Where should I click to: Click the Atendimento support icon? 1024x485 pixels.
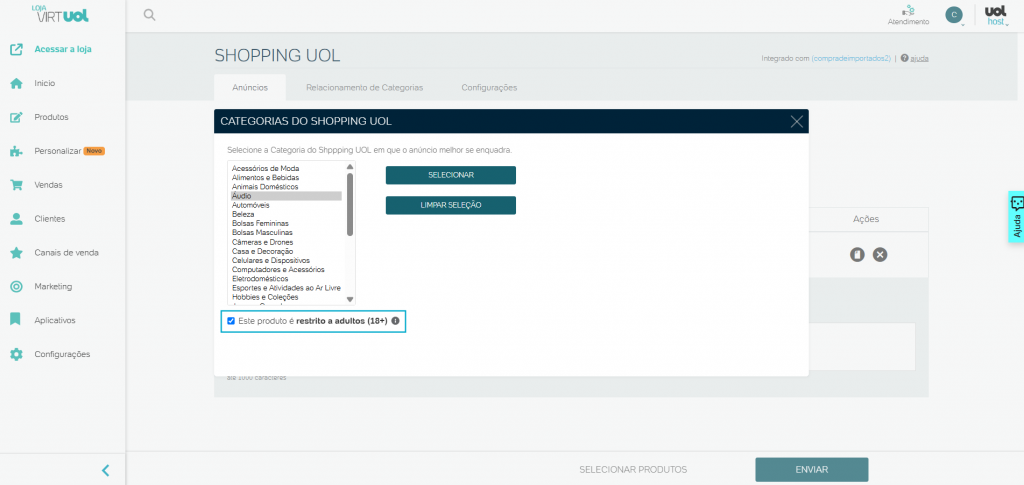point(908,10)
